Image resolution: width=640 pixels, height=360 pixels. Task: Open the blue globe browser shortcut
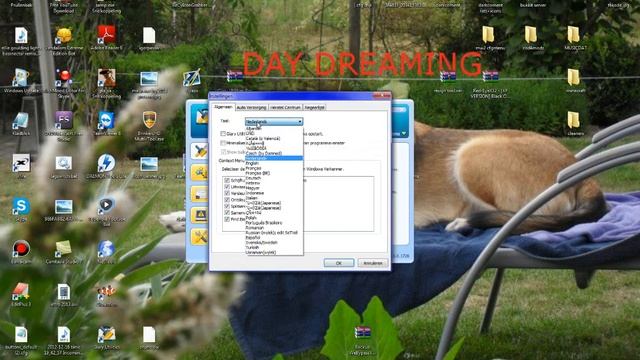106,249
